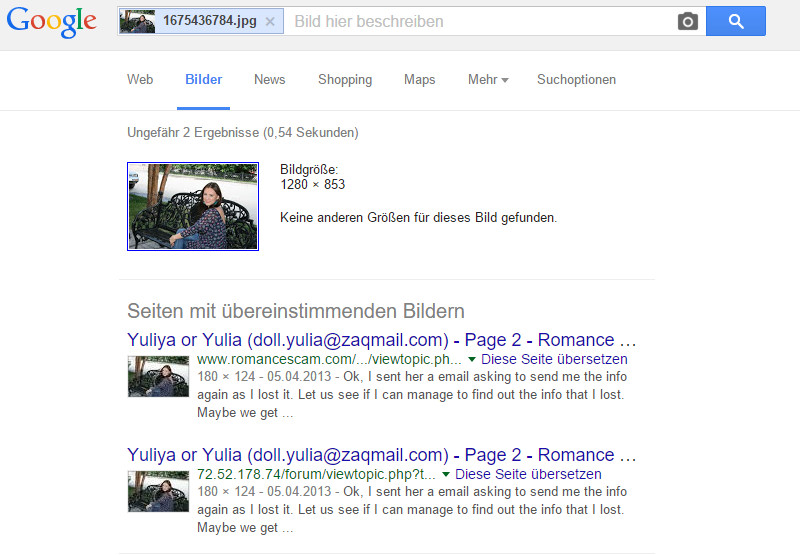This screenshot has height=555, width=800.
Task: Open first 'Yuliya or Yulia' result title link
Action: (x=381, y=340)
